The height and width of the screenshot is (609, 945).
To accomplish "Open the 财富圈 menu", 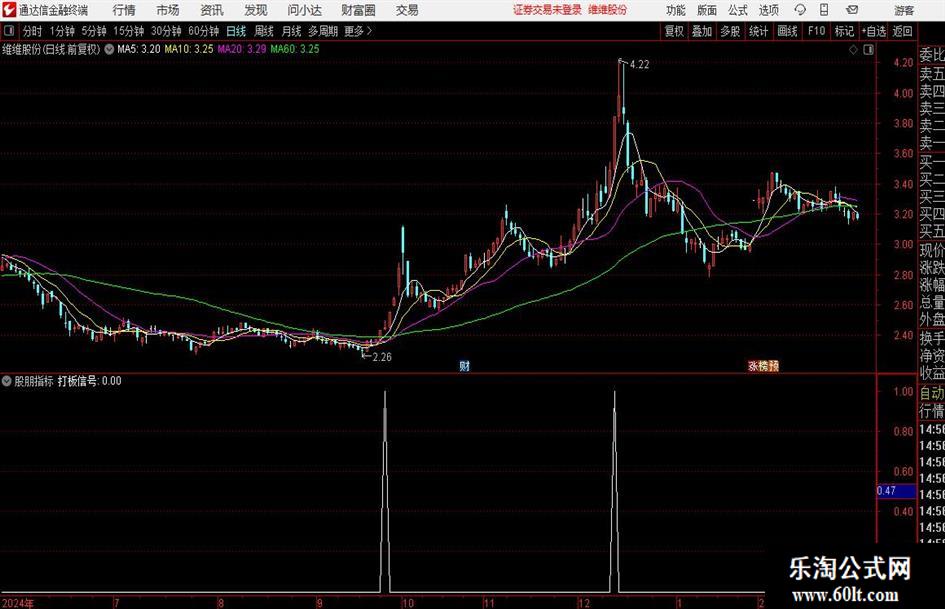I will pos(358,10).
